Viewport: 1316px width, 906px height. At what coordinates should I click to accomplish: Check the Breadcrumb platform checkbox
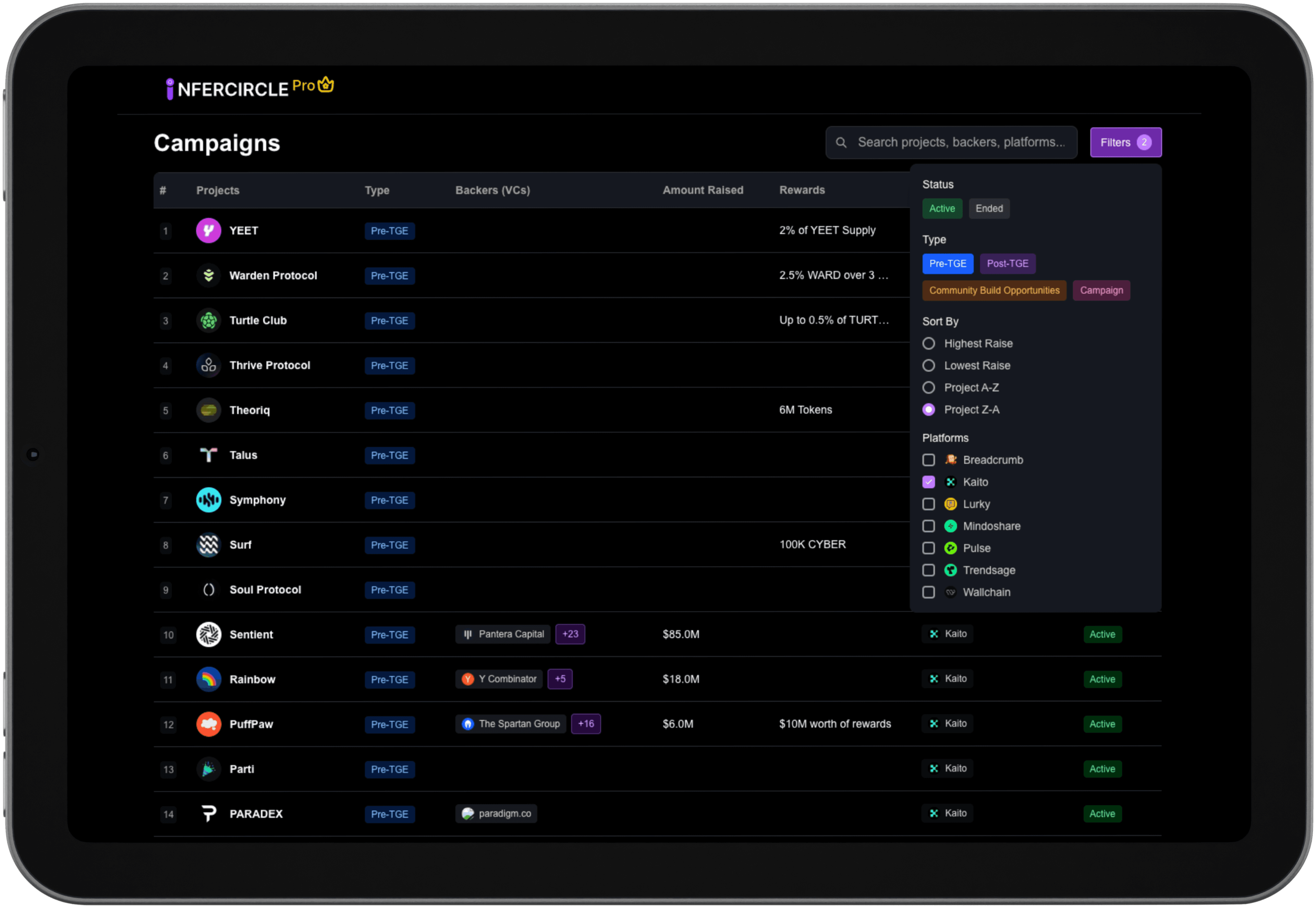[x=929, y=460]
